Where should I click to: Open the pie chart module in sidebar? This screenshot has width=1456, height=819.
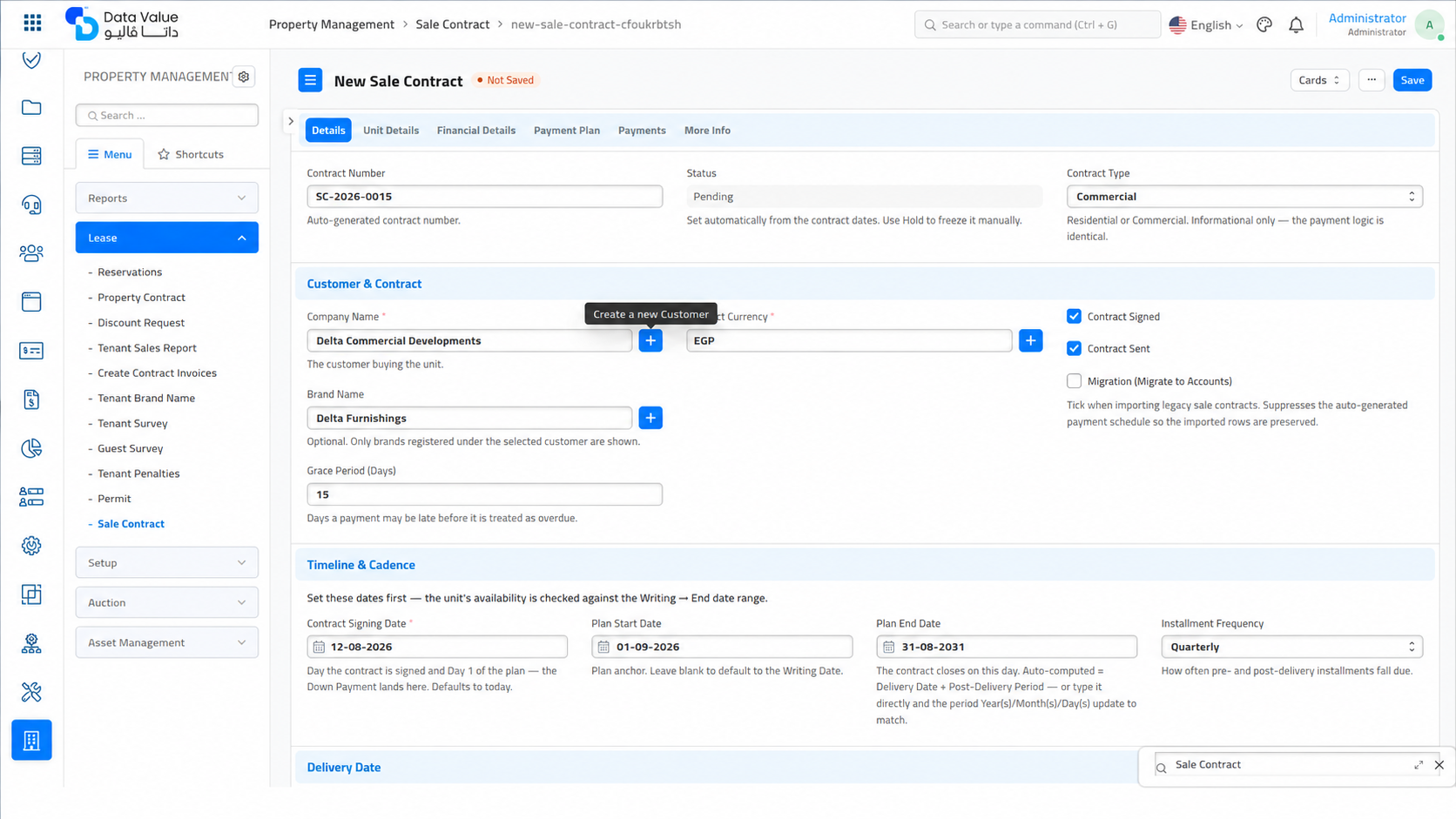pos(31,448)
